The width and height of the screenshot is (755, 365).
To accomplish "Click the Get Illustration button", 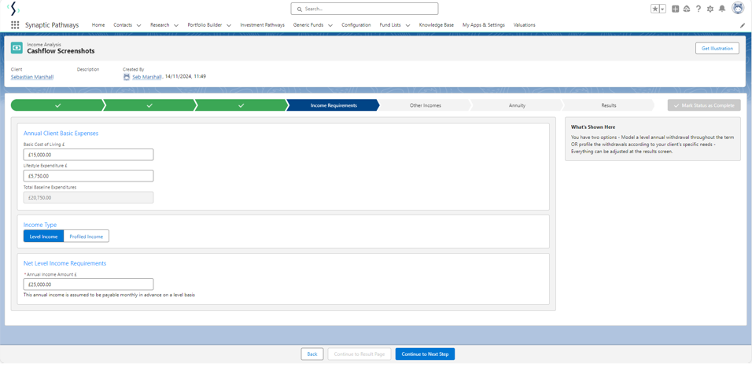I will [717, 48].
